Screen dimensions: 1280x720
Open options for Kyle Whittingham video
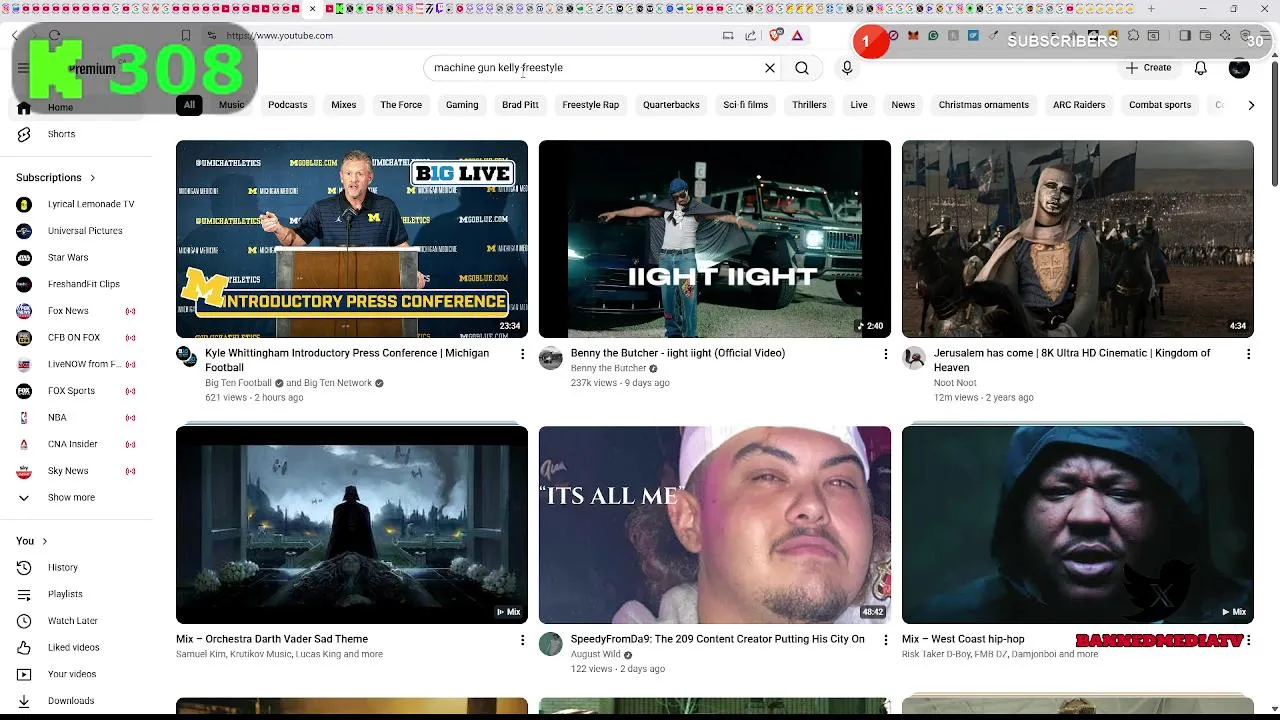coord(522,354)
